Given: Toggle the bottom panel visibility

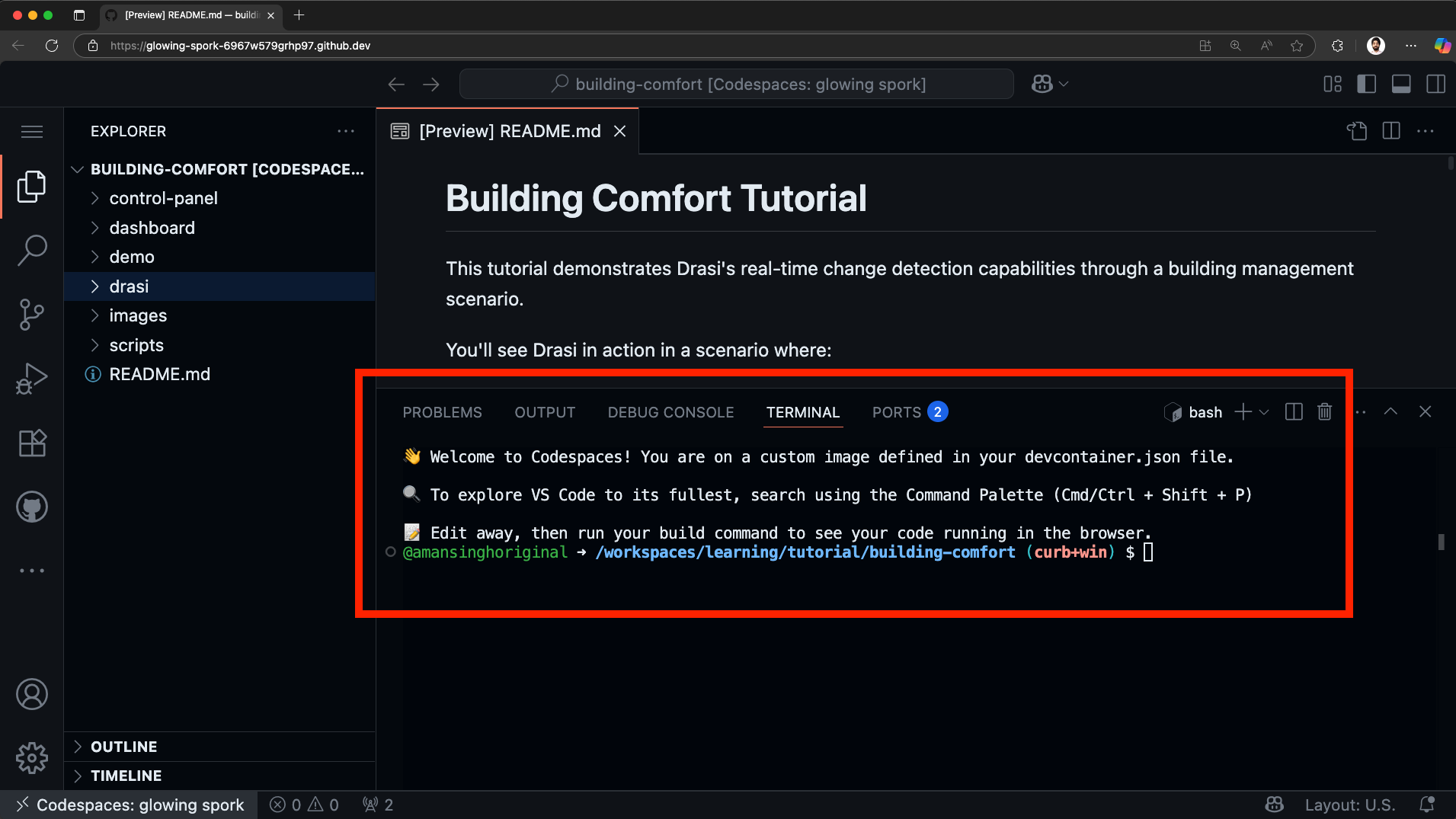Looking at the screenshot, I should (1401, 84).
